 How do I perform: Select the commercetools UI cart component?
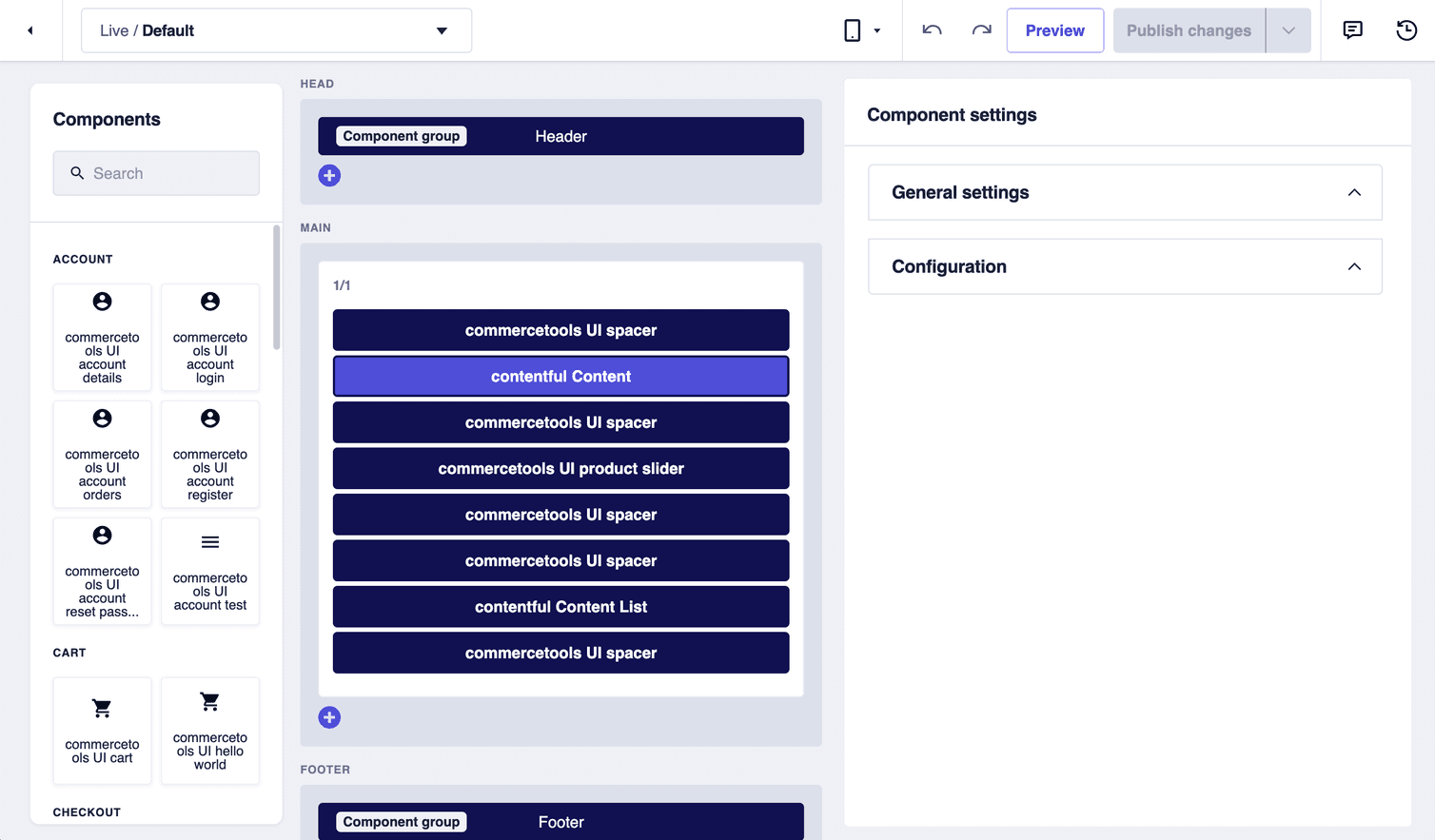tap(102, 731)
